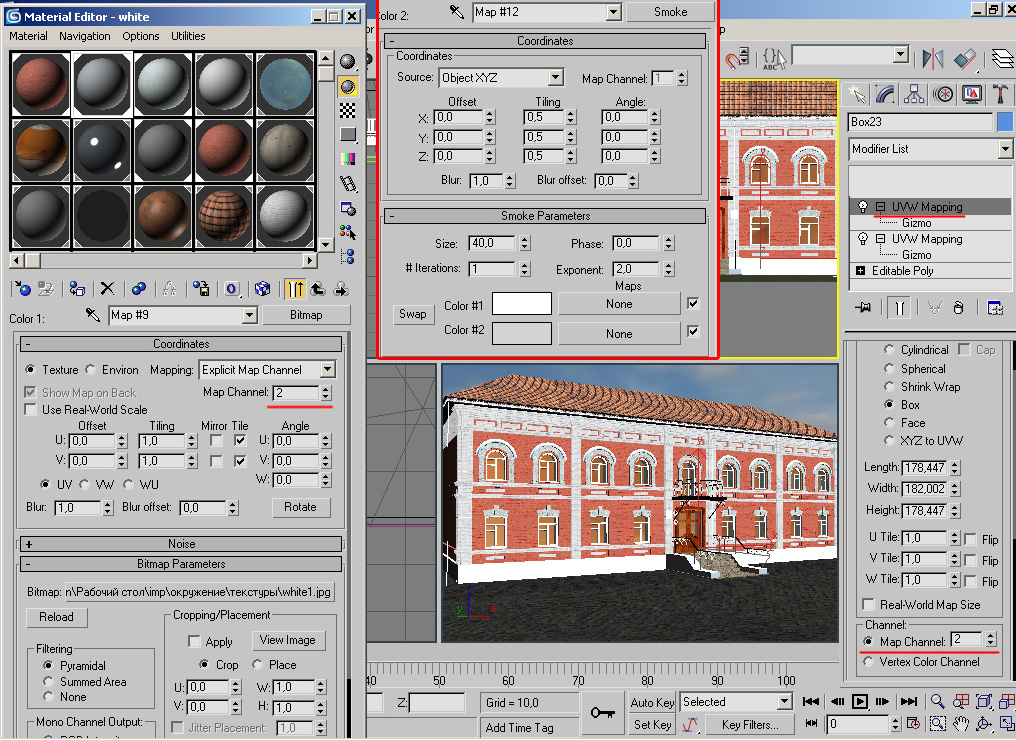Screen dimensions: 1016x740
Task: Open the Utilities menu in Material Editor
Action: click(x=188, y=36)
